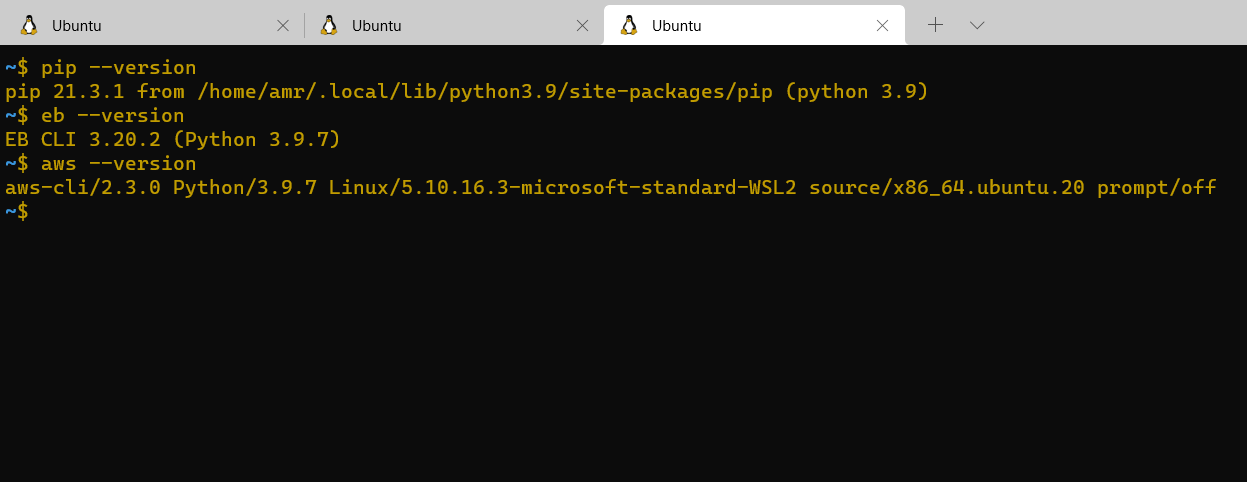Click the 'pip --version' command line
1247x482 pixels.
click(x=101, y=68)
